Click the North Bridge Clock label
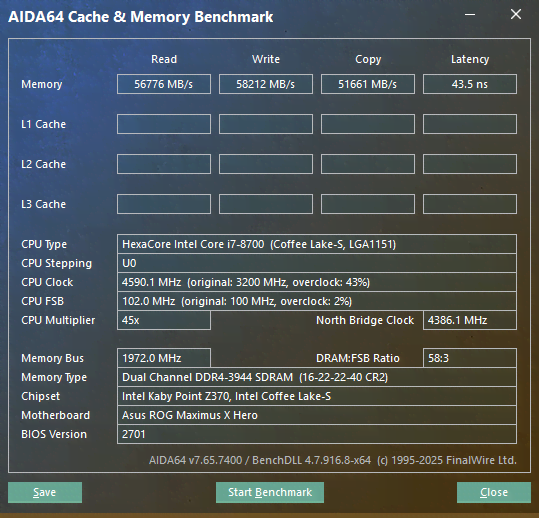This screenshot has width=539, height=518. pos(365,320)
